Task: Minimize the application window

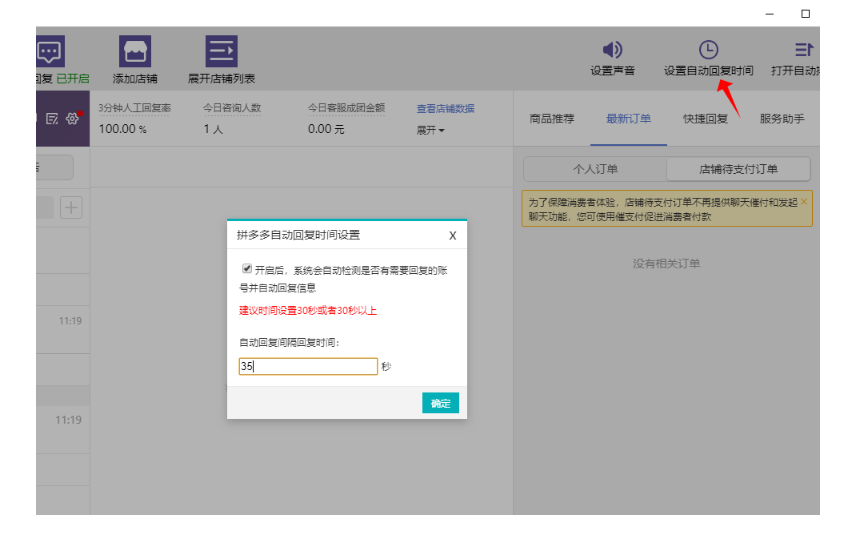Action: point(770,14)
